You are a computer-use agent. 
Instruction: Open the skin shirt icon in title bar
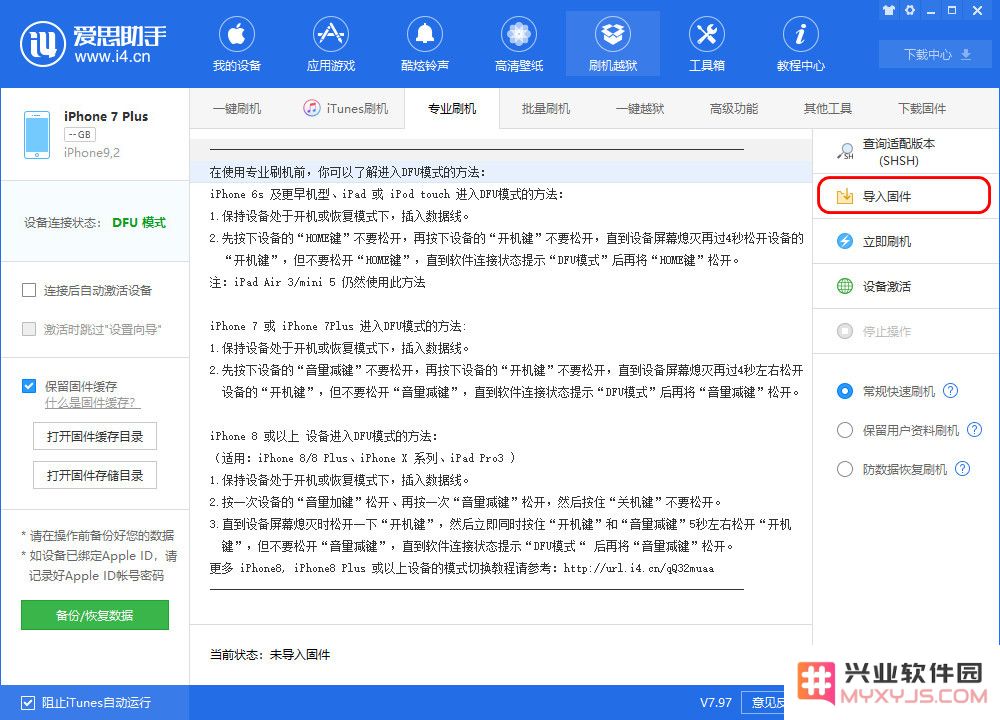click(889, 10)
